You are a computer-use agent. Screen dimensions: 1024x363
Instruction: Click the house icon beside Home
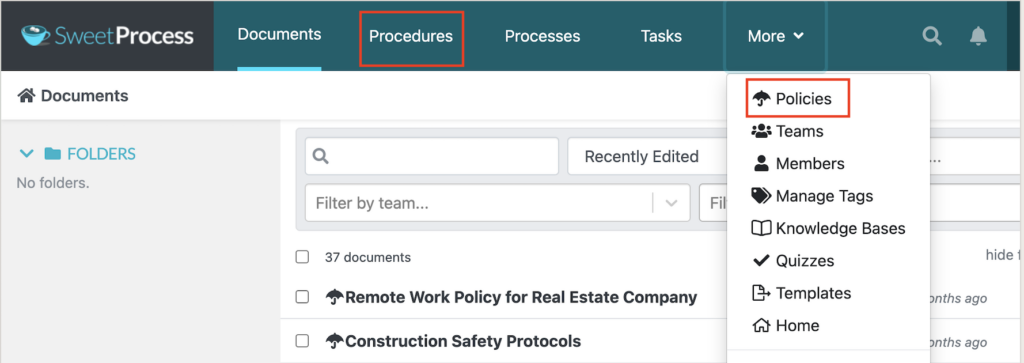761,325
